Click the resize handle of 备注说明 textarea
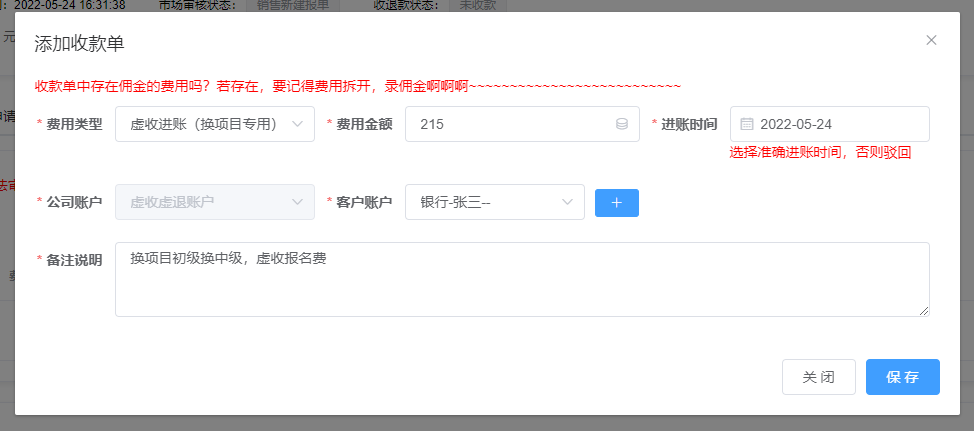 [924, 311]
